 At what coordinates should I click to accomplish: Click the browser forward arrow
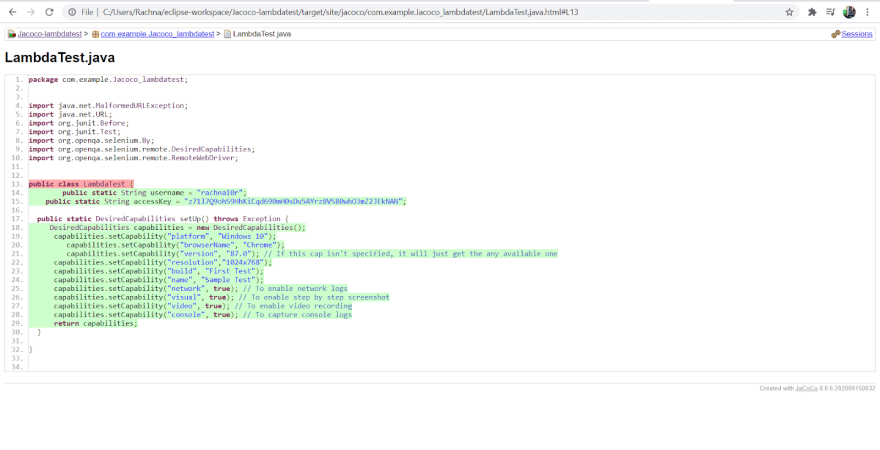tap(31, 12)
